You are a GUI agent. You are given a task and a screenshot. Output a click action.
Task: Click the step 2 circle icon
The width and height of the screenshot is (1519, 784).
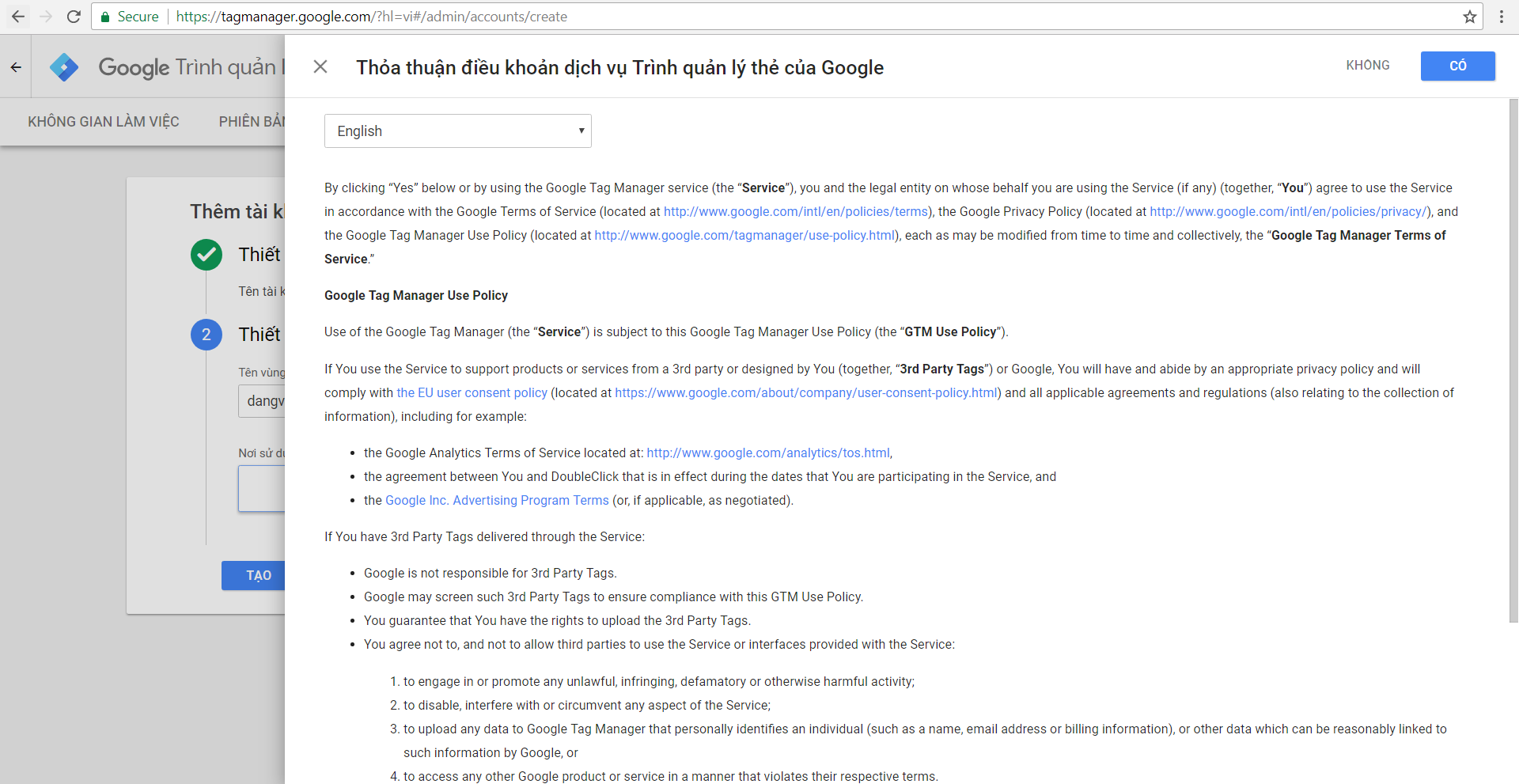point(206,335)
